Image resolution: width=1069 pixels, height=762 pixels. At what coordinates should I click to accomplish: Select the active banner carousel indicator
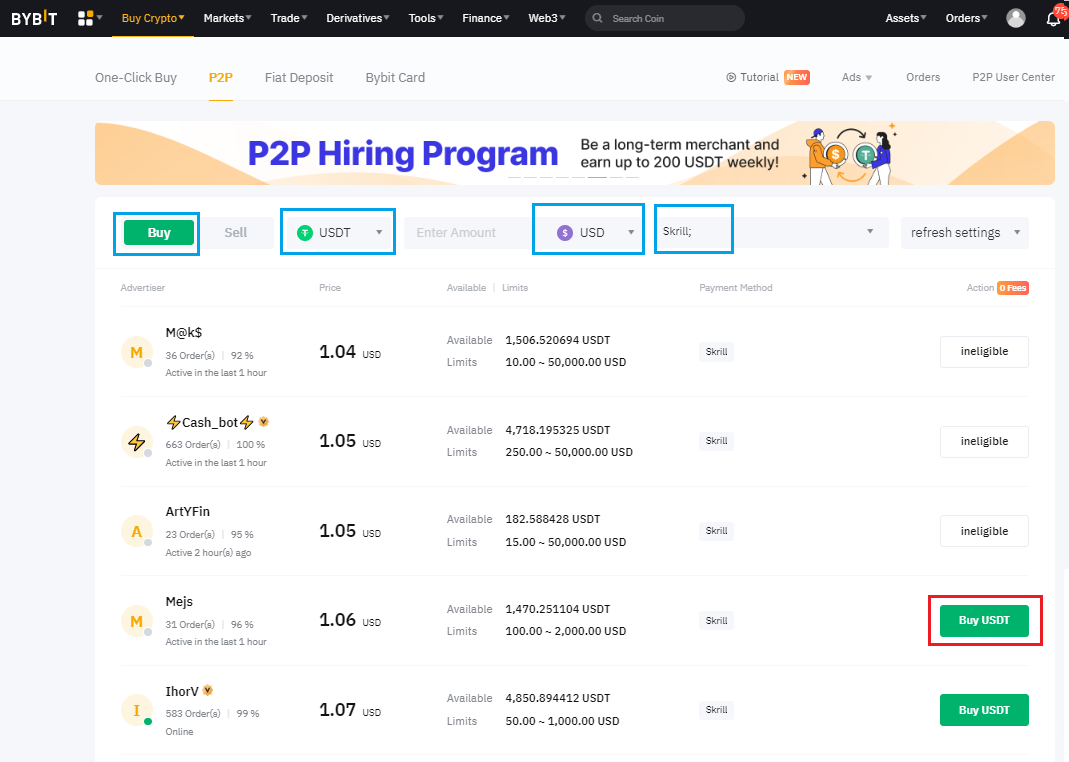tap(597, 177)
